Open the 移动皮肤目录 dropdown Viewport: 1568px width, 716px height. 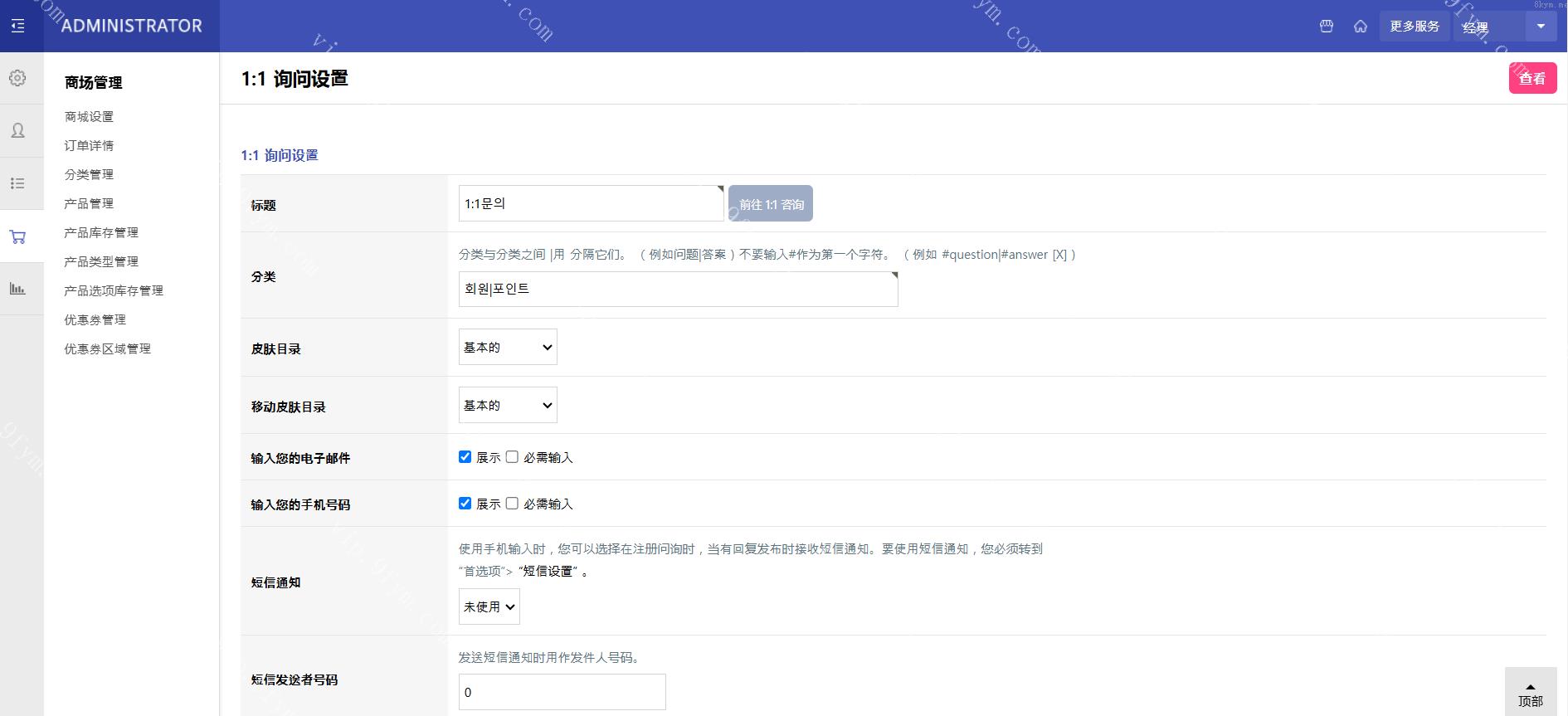click(508, 406)
